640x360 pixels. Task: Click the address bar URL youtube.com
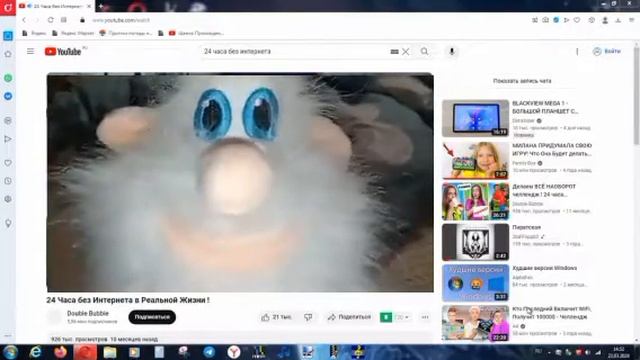121,20
